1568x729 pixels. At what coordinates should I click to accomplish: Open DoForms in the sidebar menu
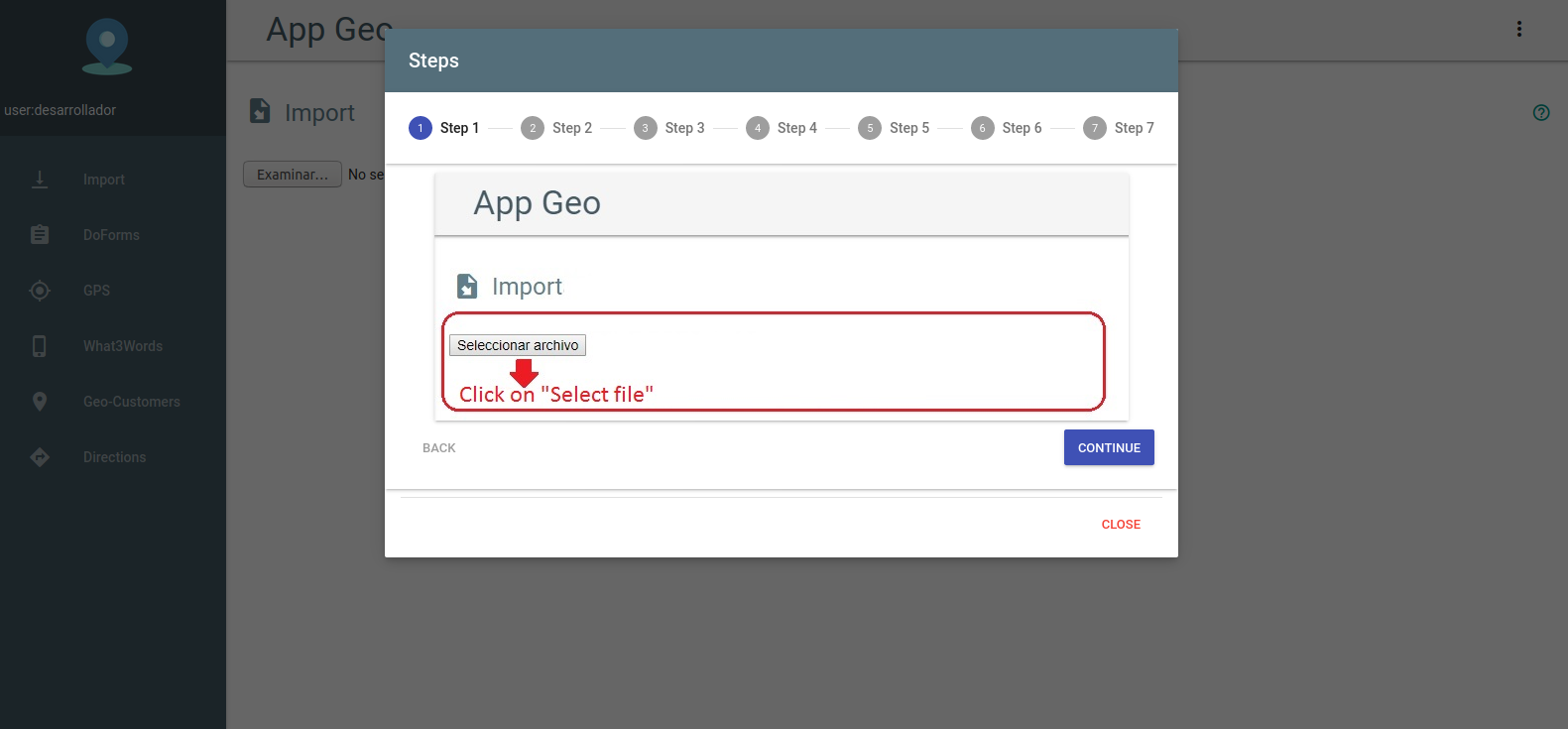pos(111,235)
